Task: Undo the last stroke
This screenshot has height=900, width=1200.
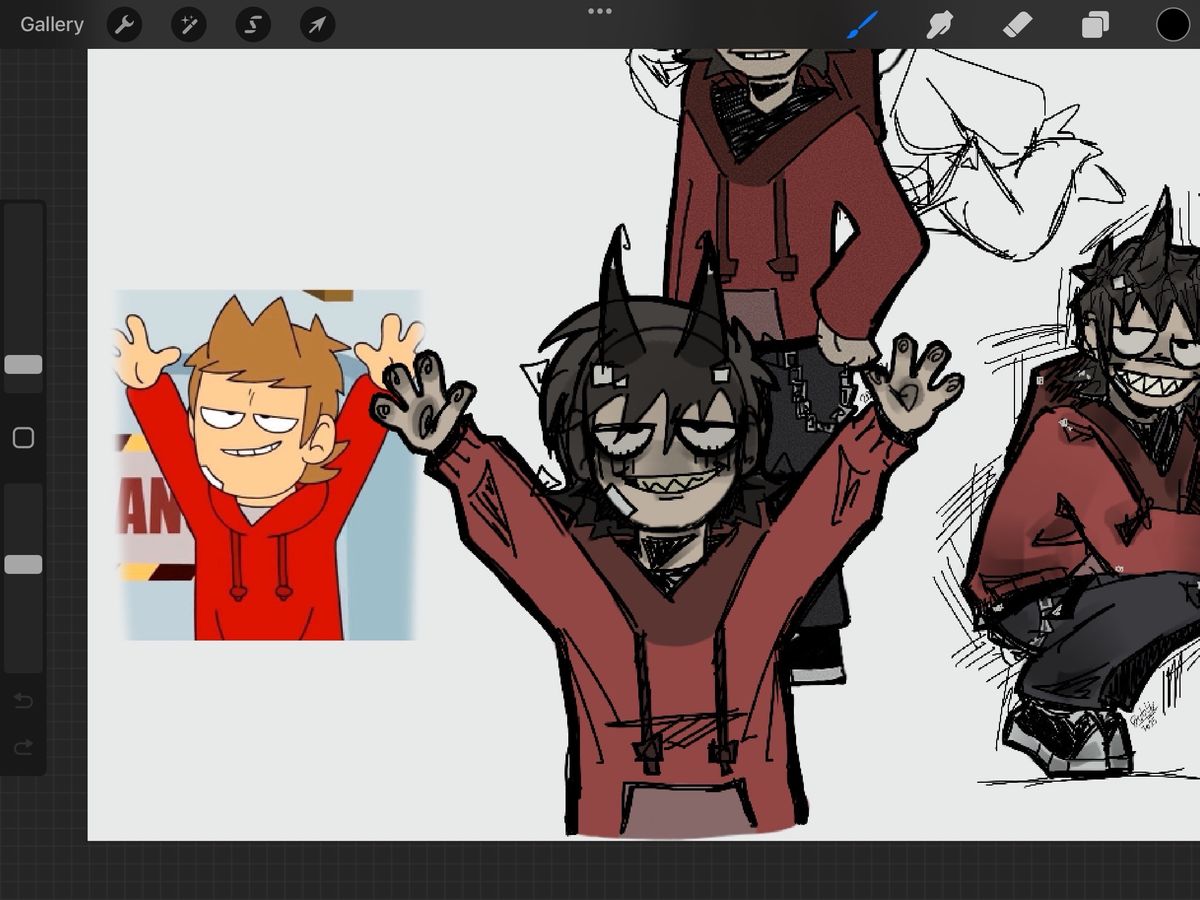Action: 23,701
